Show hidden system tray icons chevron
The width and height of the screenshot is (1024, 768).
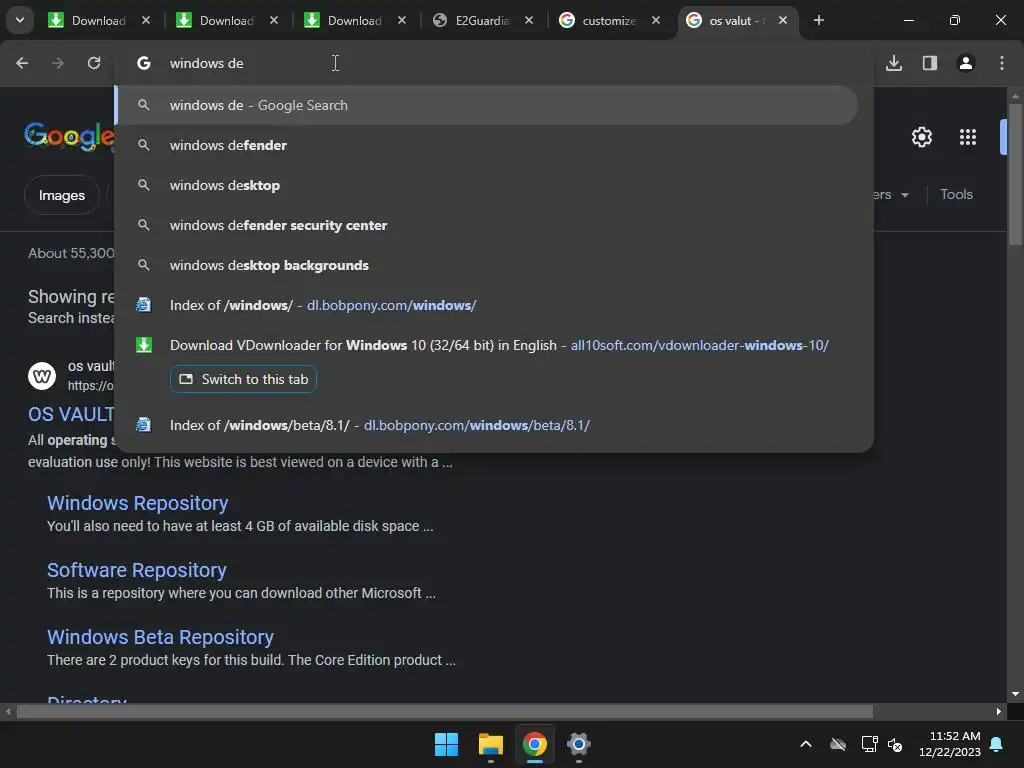[x=806, y=744]
